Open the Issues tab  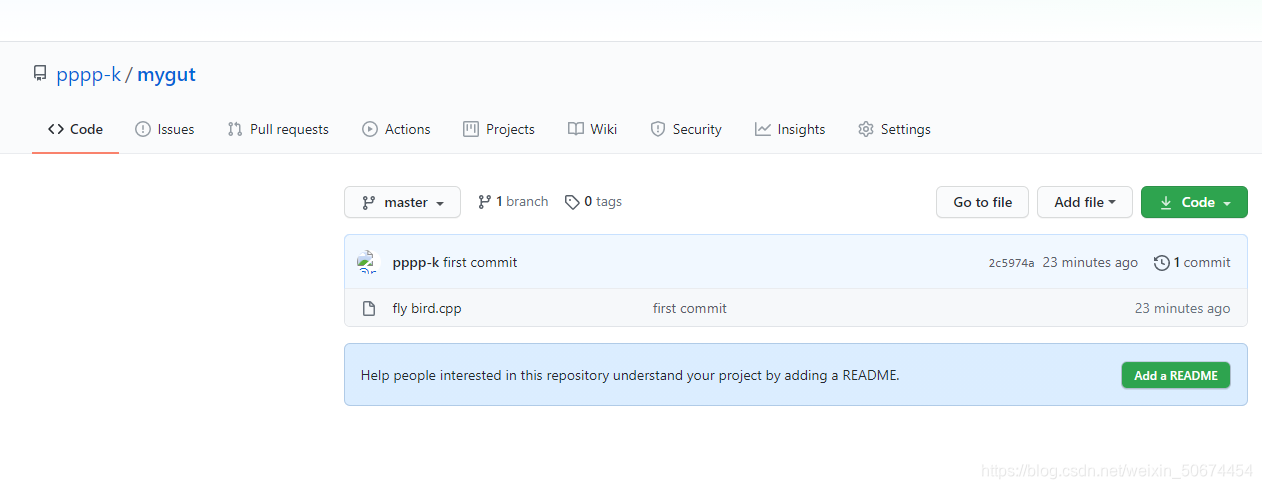coord(165,129)
